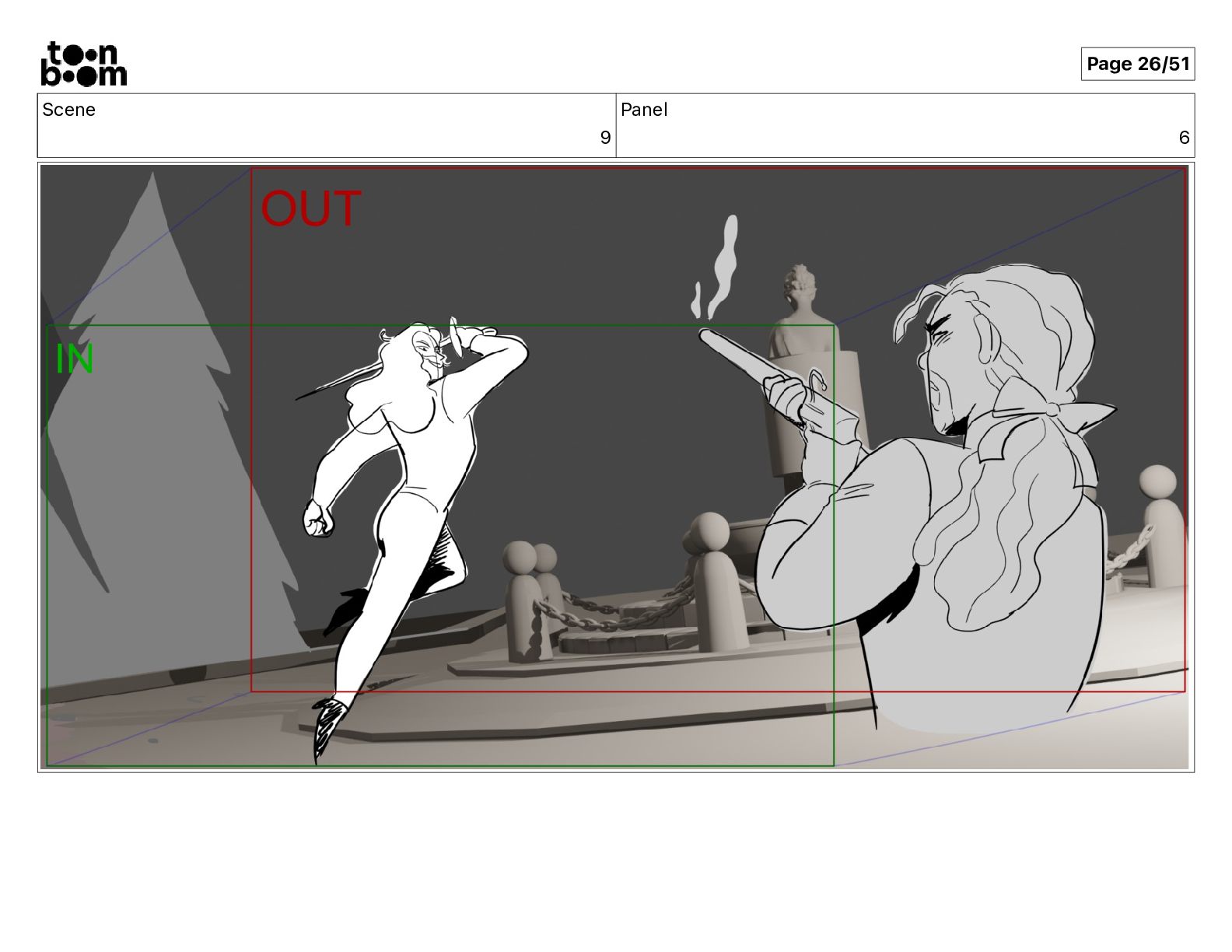The height and width of the screenshot is (952, 1232).
Task: Click the Page 26/51 indicator
Action: pos(1138,64)
